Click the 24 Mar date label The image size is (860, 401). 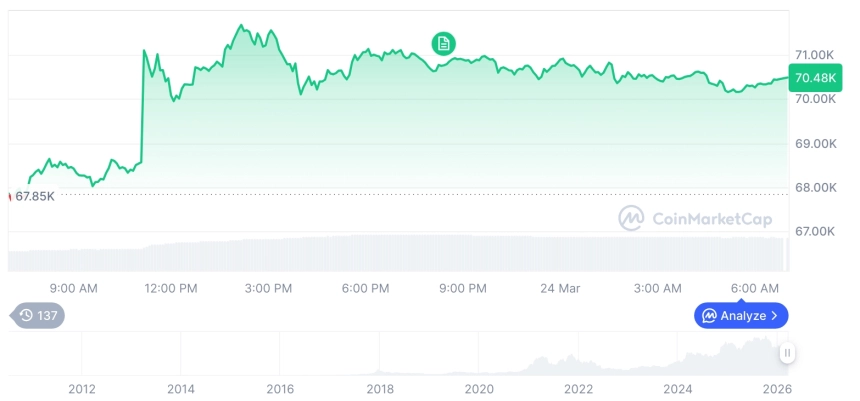coord(560,288)
